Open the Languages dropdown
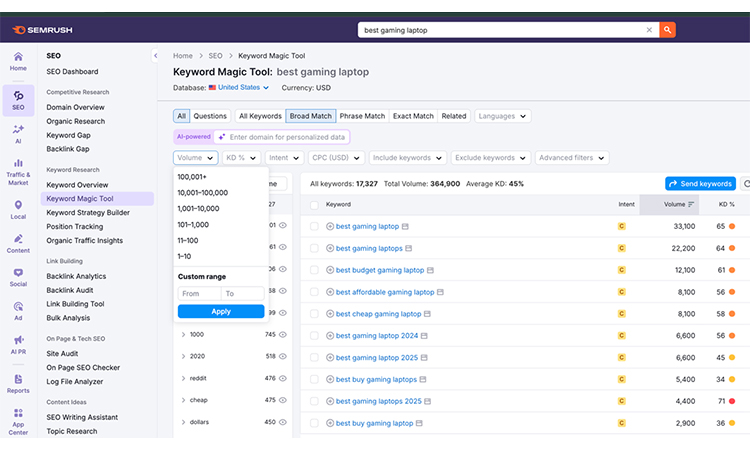 point(502,116)
